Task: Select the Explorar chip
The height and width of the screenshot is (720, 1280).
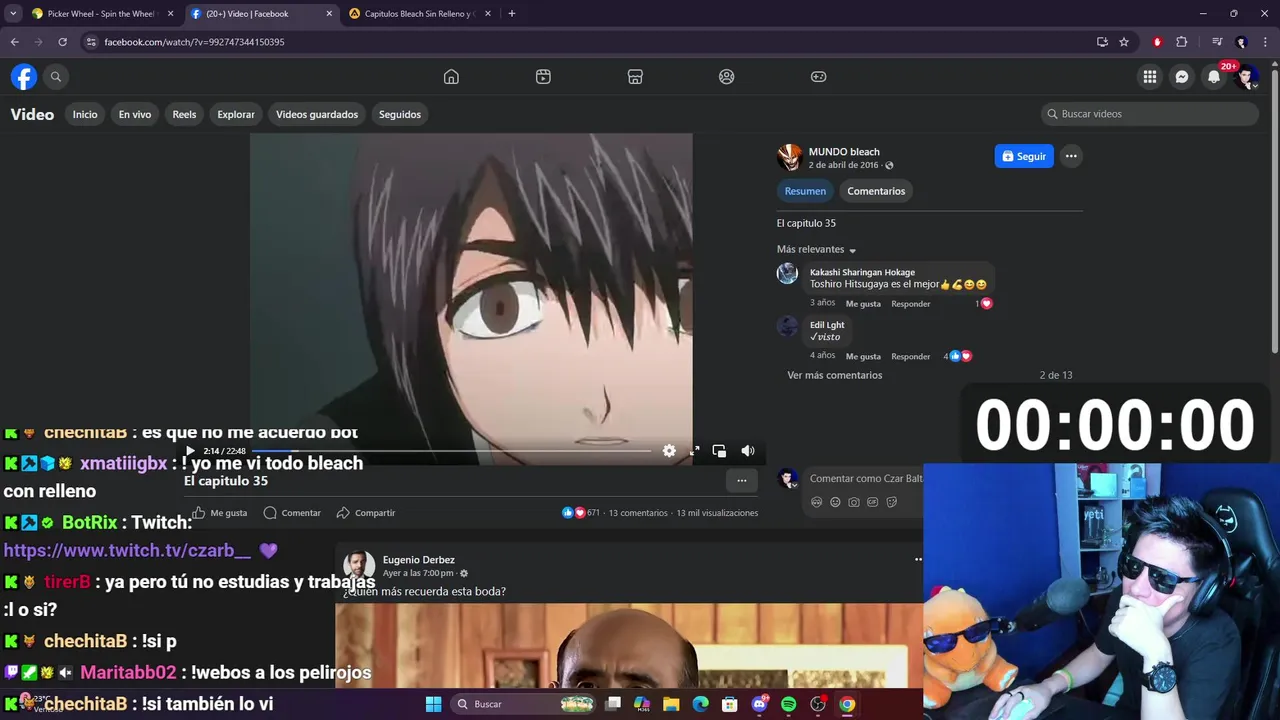Action: point(236,114)
